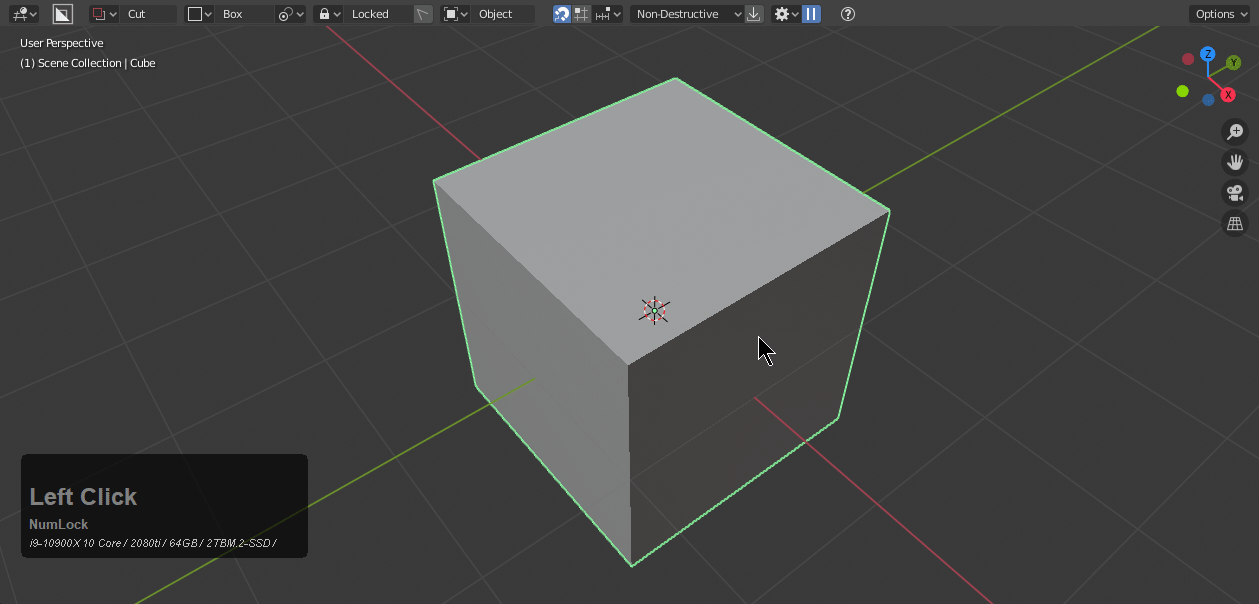The height and width of the screenshot is (604, 1259).
Task: Click the Zoom magnifier in the sidebar
Action: pyautogui.click(x=1235, y=131)
